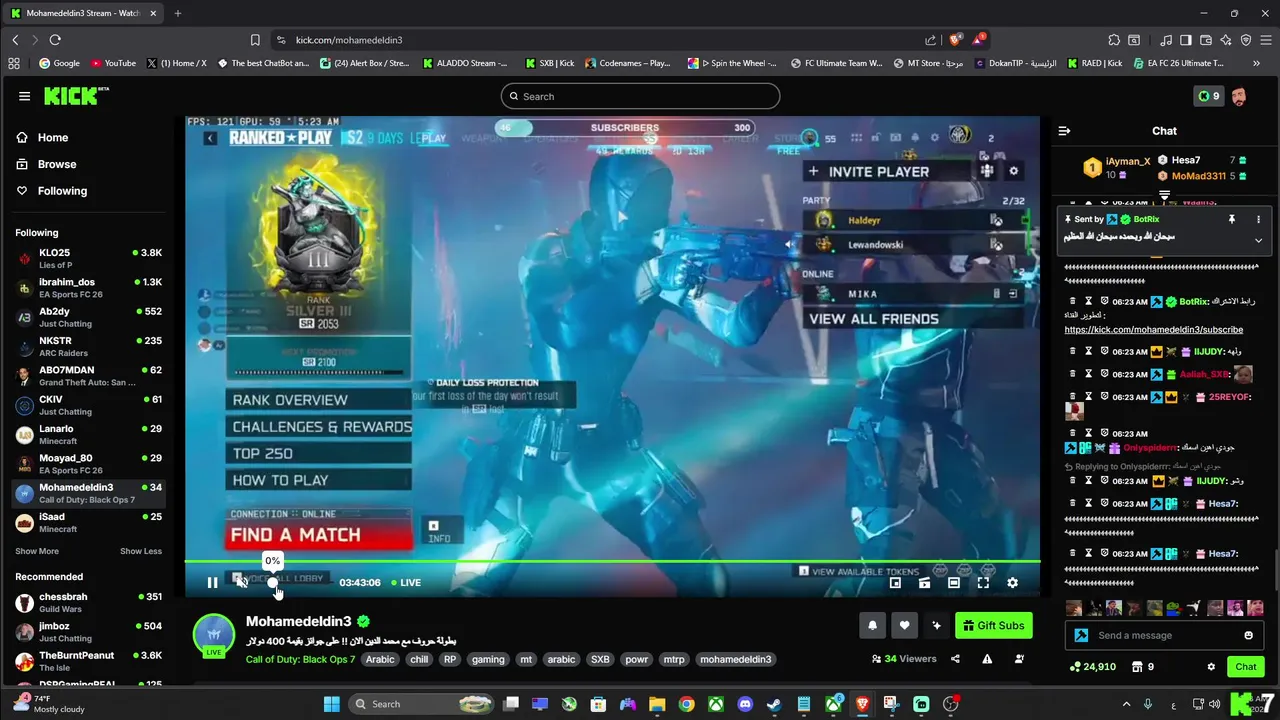
Task: Open ibrahim_dos channel in Following list
Action: (88, 287)
